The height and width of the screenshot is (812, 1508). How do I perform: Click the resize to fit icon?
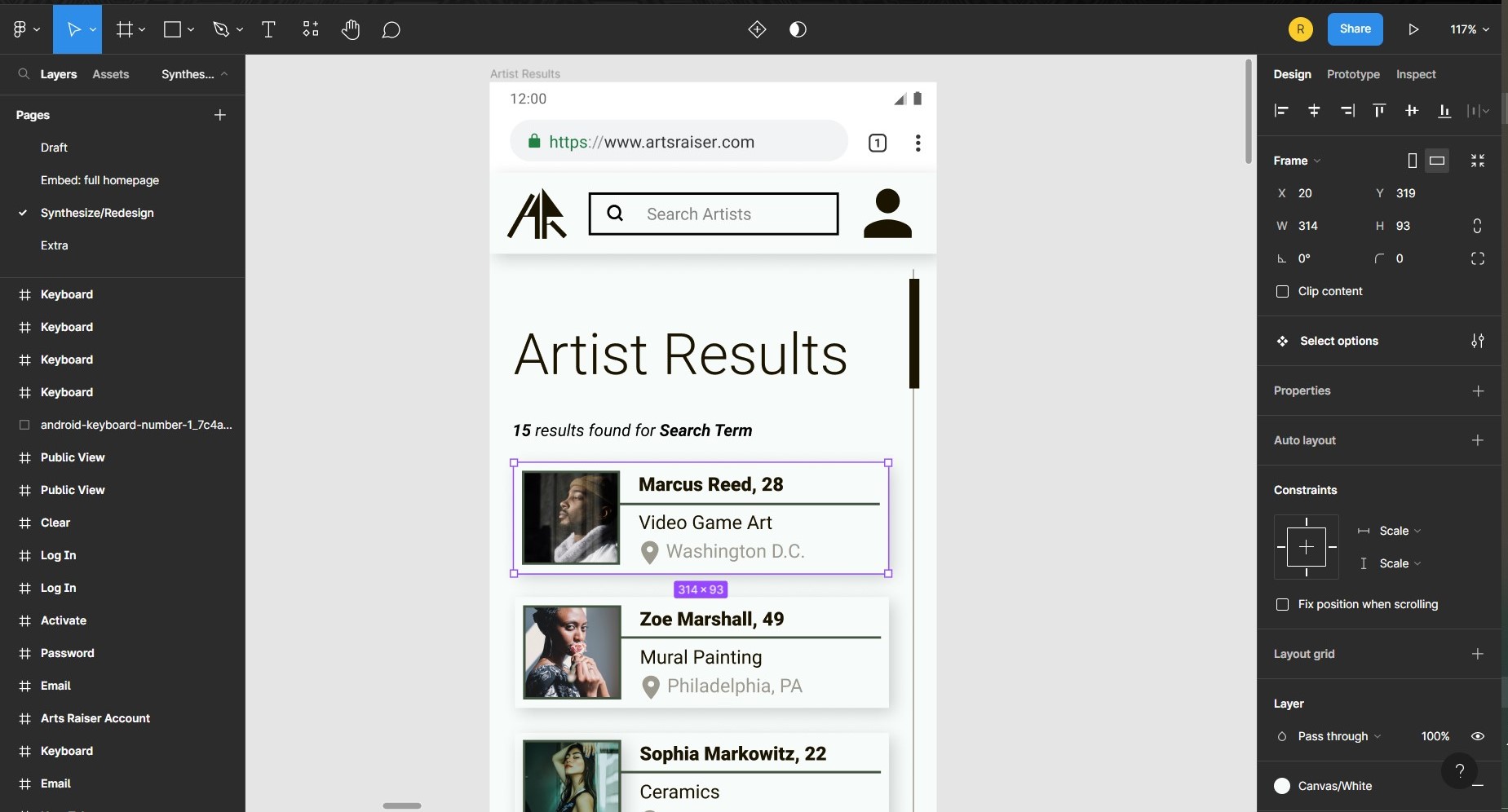pos(1477,161)
